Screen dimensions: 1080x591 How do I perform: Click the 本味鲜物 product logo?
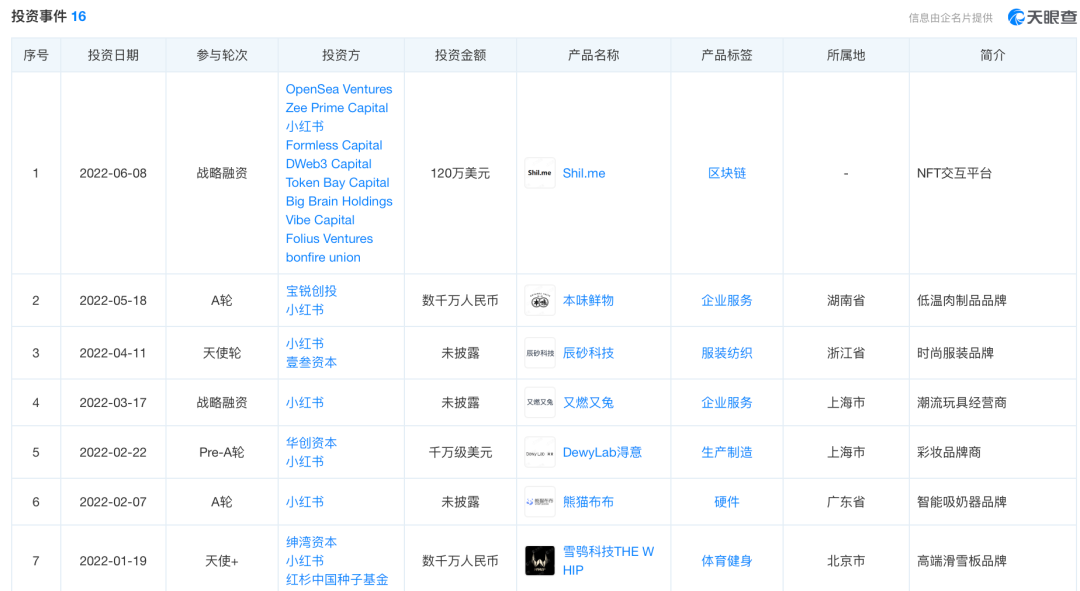(x=539, y=300)
